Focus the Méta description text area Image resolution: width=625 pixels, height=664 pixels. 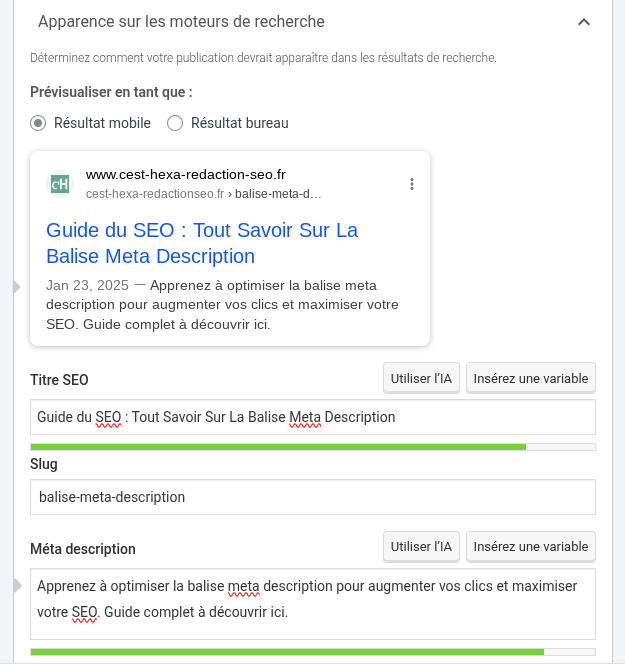[313, 604]
